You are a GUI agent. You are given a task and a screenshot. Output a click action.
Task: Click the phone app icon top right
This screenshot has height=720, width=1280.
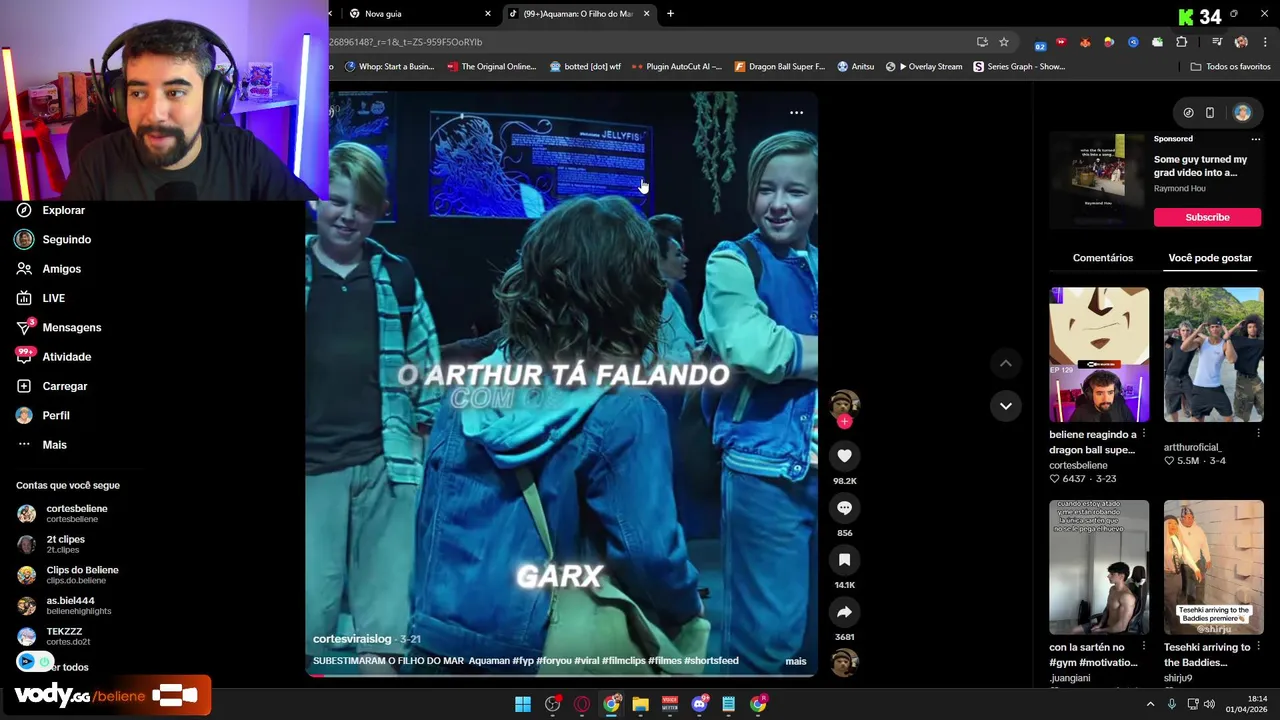tap(1210, 113)
